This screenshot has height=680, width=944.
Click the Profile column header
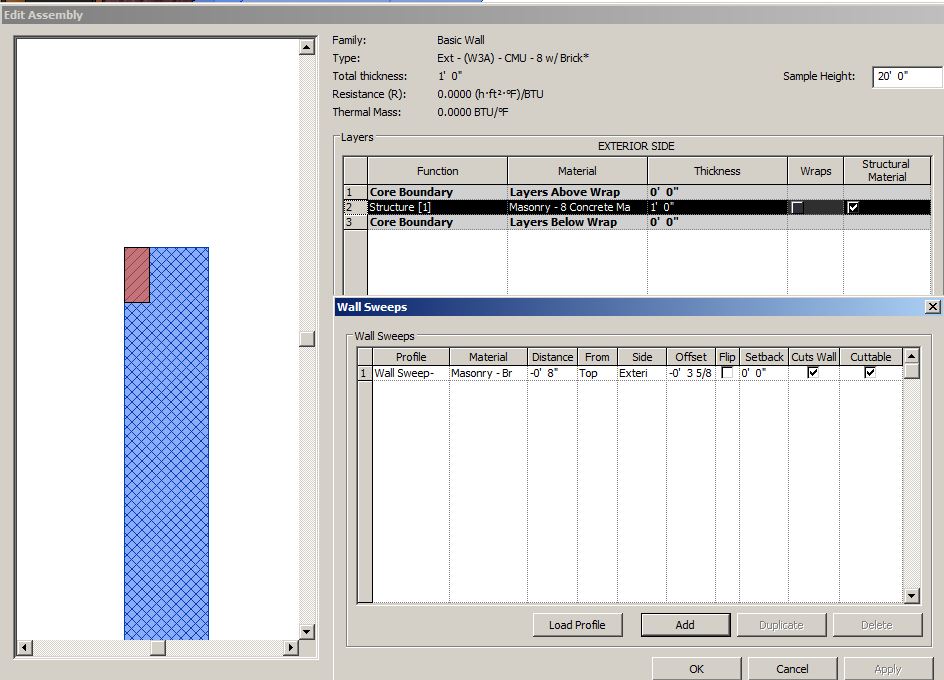411,357
